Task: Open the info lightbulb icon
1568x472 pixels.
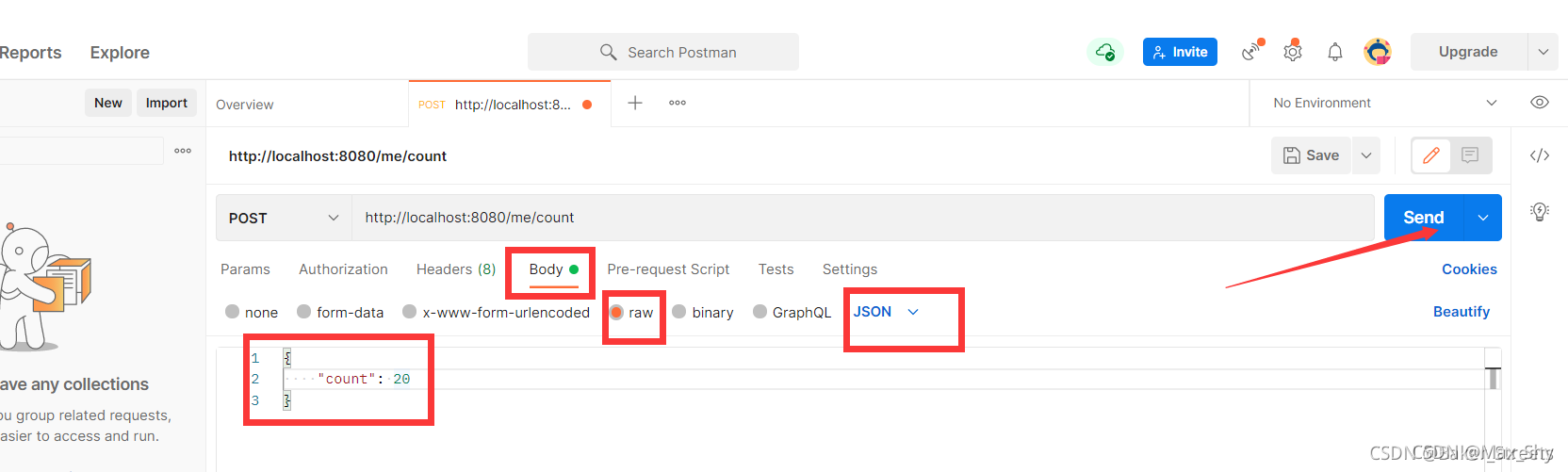Action: [x=1540, y=211]
